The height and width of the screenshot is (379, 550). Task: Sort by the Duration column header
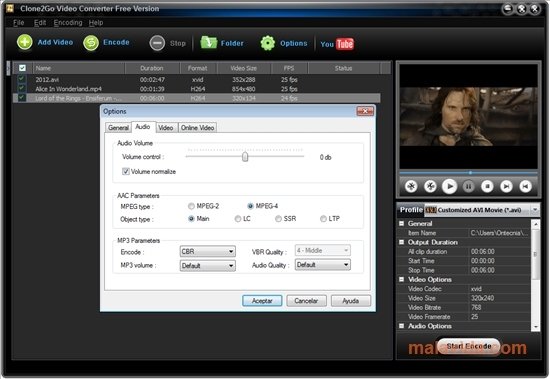[152, 68]
